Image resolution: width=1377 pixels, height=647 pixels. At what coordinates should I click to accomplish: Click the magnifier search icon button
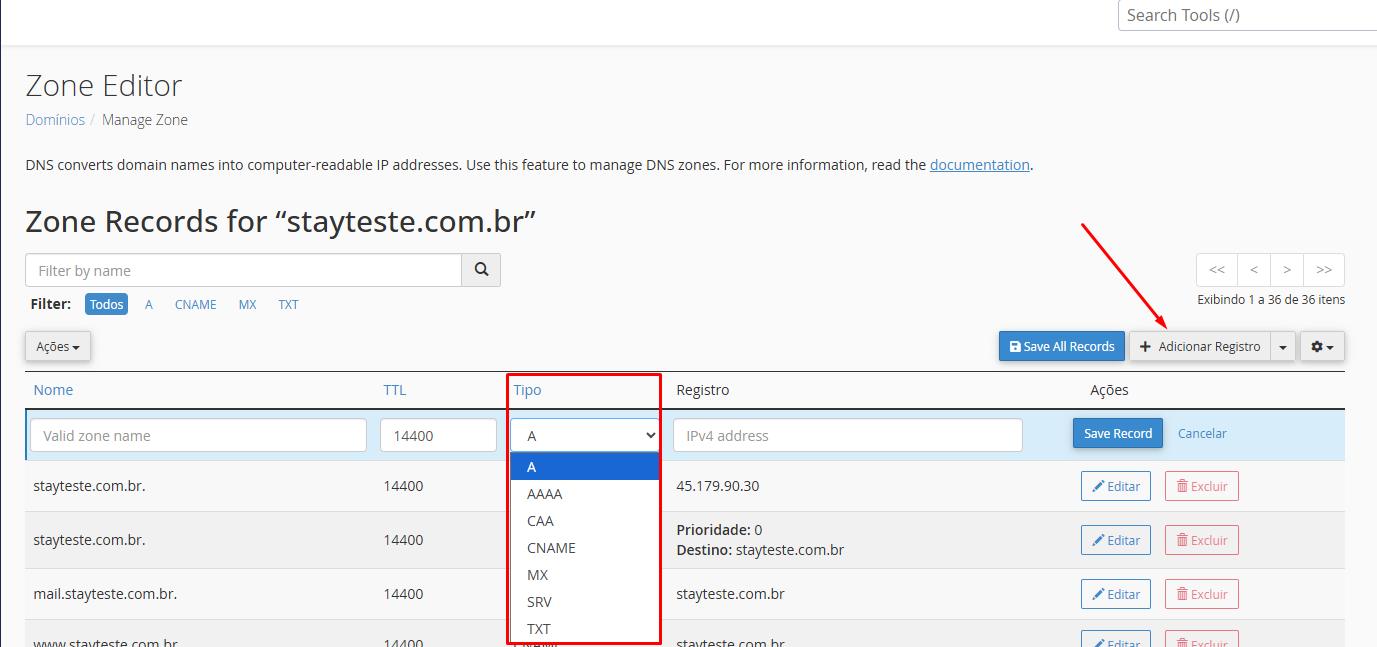coord(481,270)
